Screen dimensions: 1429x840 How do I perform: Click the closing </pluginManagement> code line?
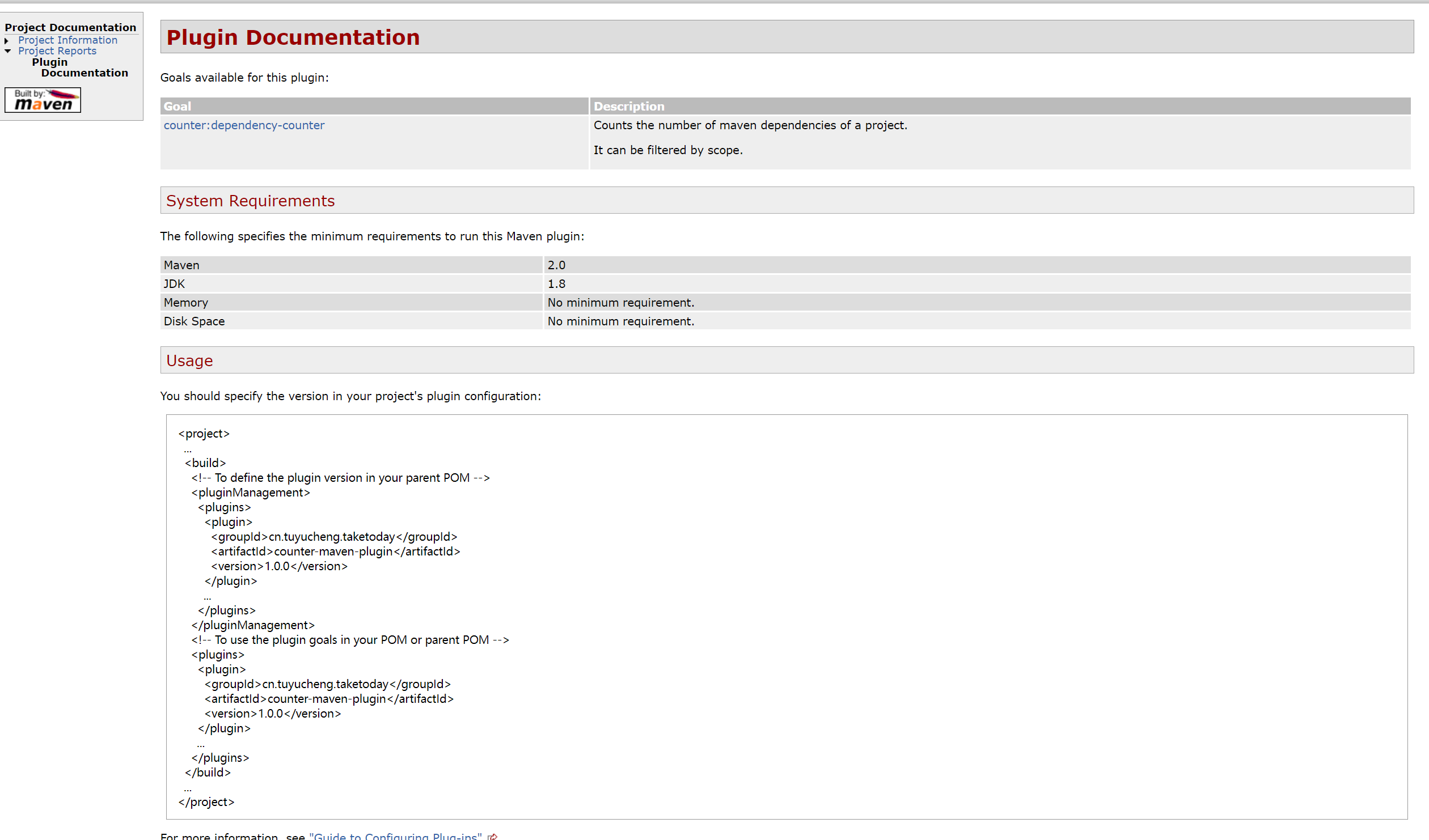(x=253, y=625)
